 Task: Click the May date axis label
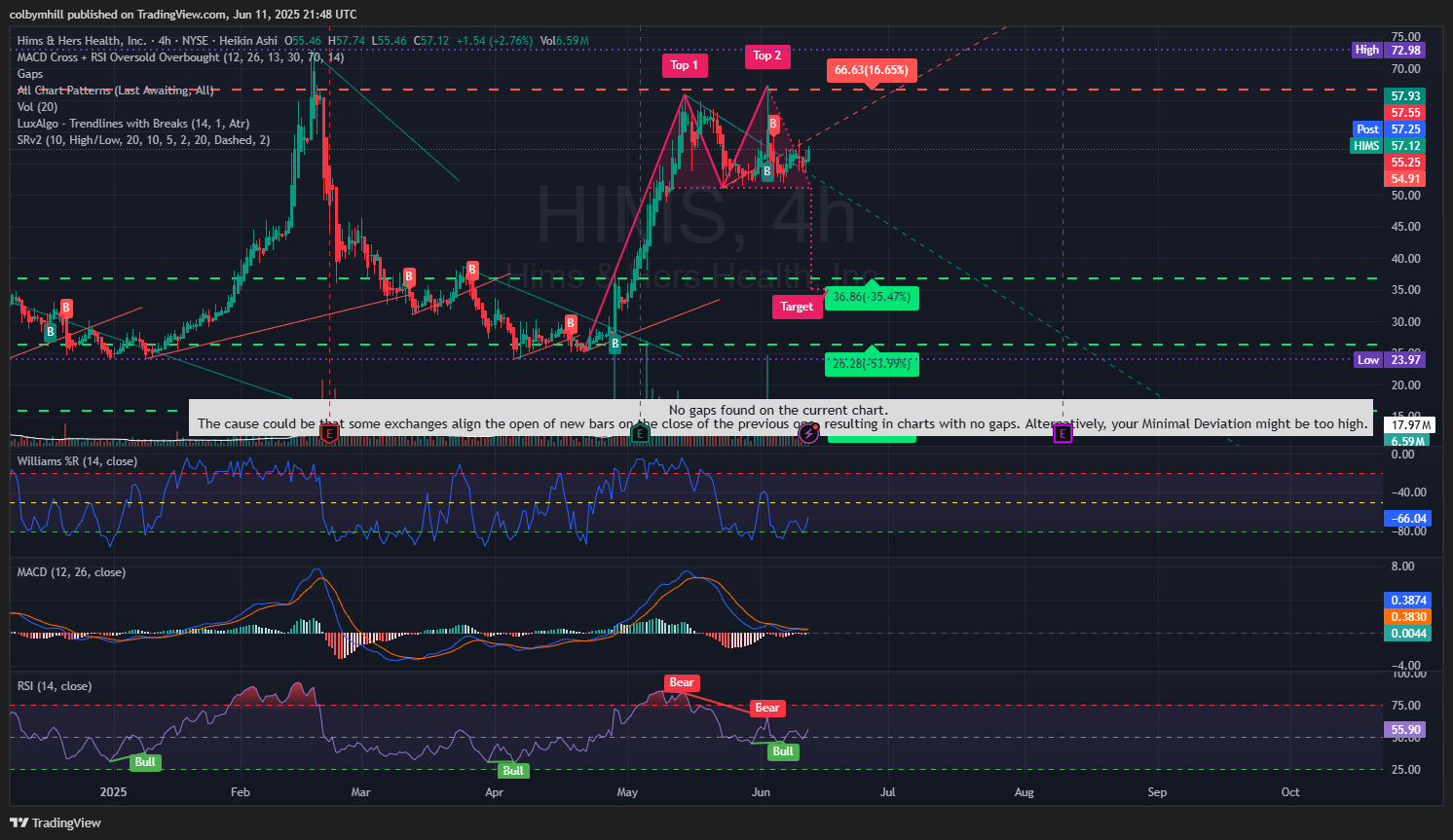click(x=628, y=792)
